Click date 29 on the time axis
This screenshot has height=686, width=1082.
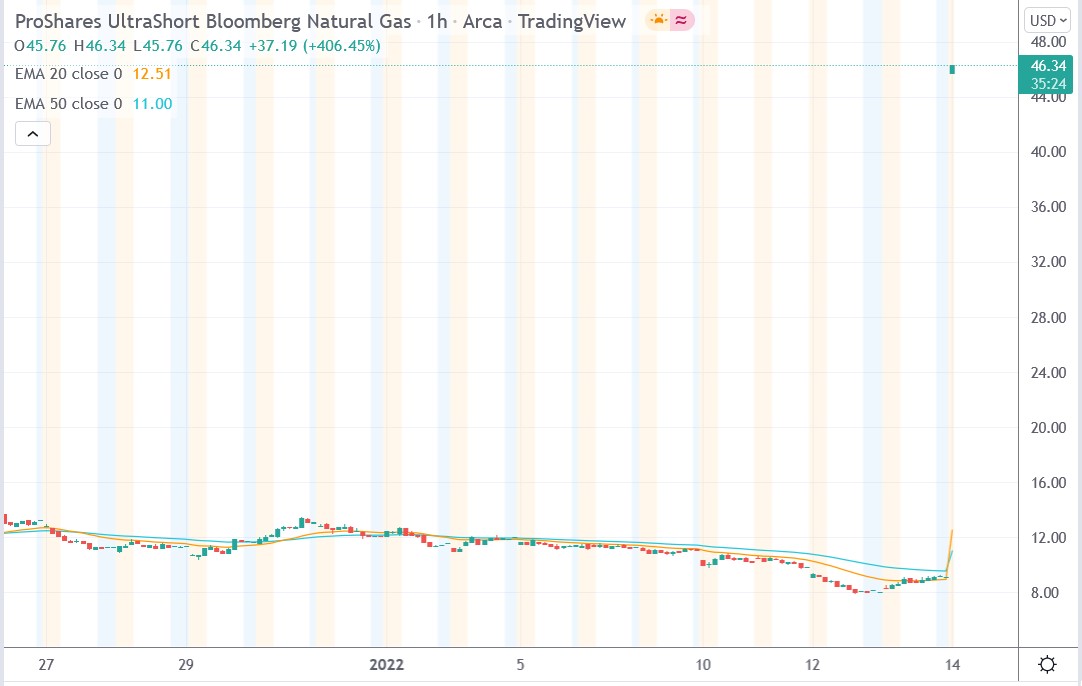(x=186, y=665)
